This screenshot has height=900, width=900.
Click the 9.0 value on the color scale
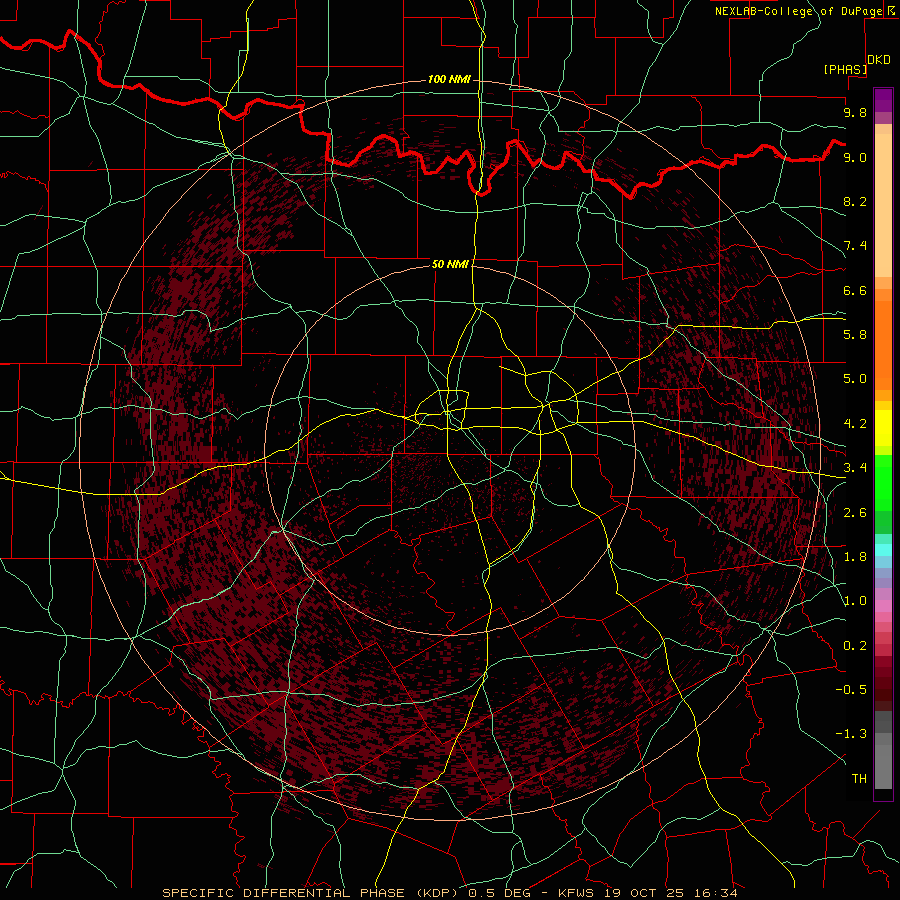(855, 157)
